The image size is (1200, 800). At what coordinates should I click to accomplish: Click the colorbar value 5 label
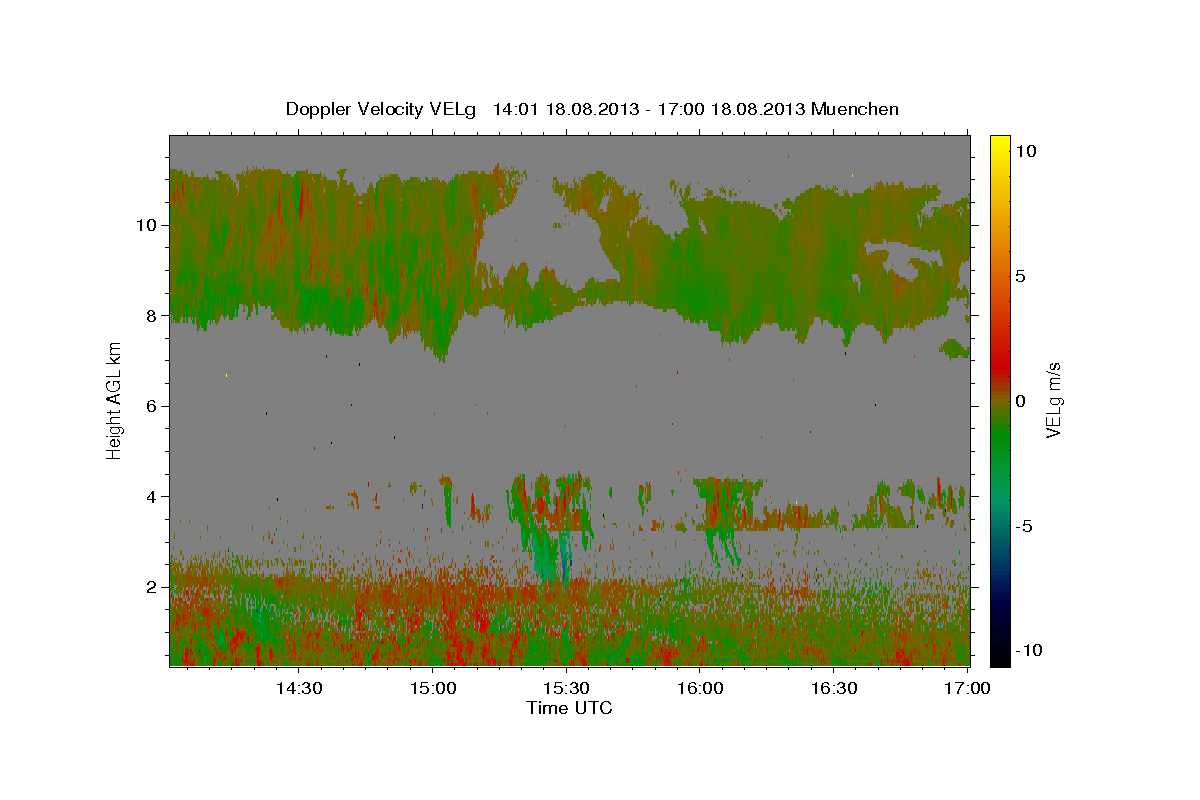pyautogui.click(x=1019, y=276)
